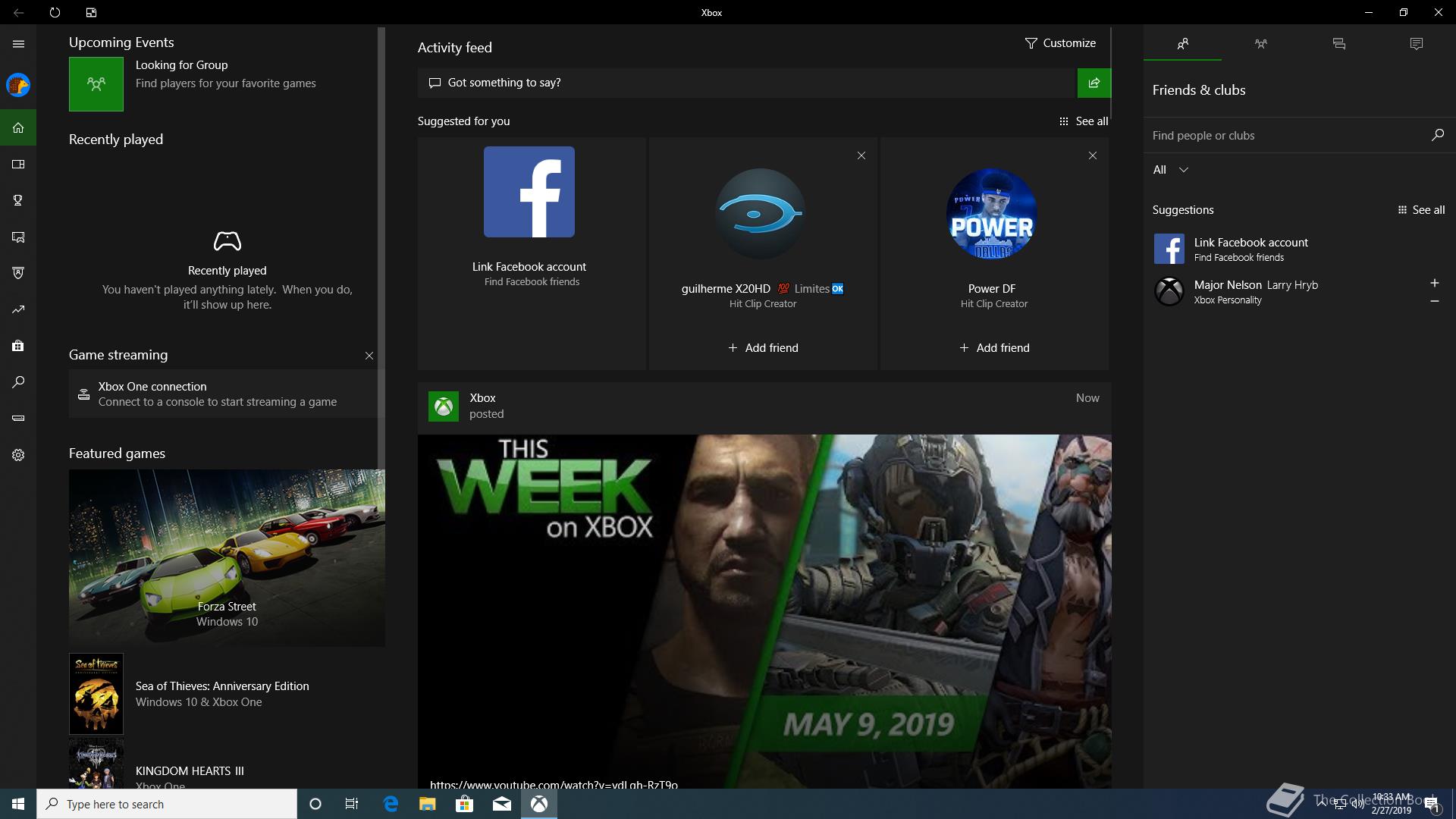1456x819 pixels.
Task: Switch to Messages tab icon
Action: tap(1338, 44)
